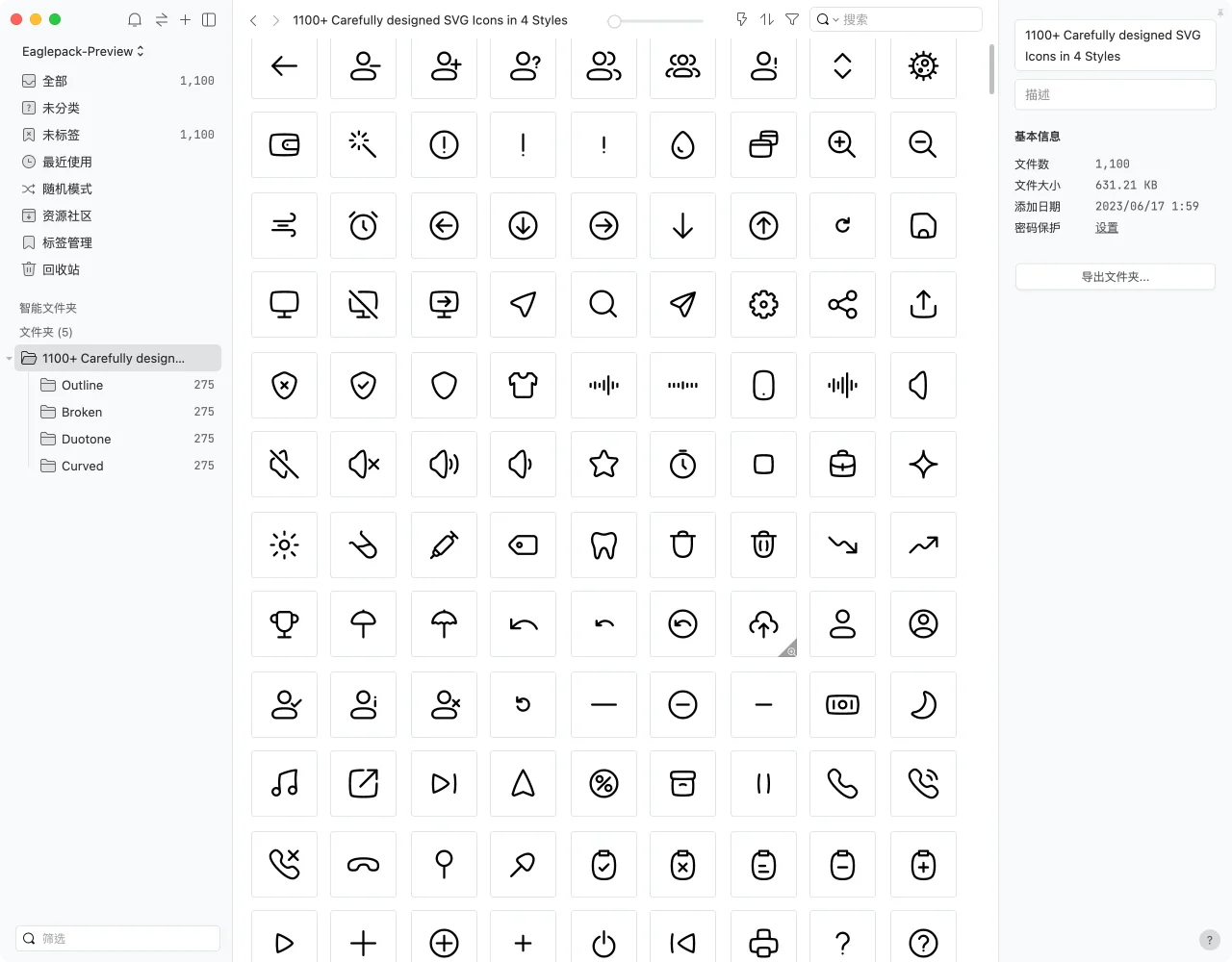
Task: Select the sun icon thumbnail
Action: (284, 544)
